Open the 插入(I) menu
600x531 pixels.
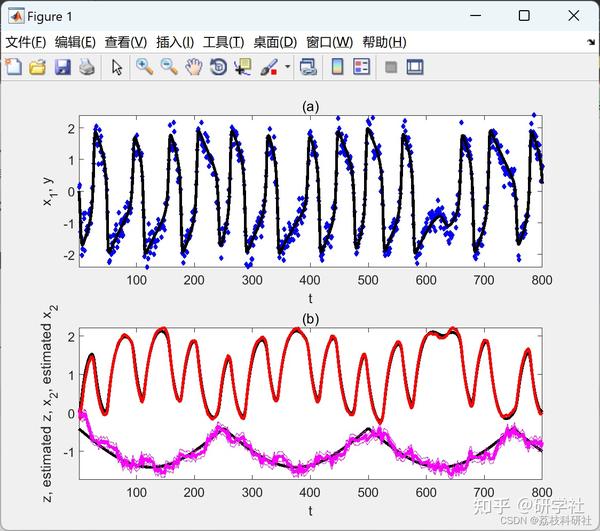click(175, 42)
